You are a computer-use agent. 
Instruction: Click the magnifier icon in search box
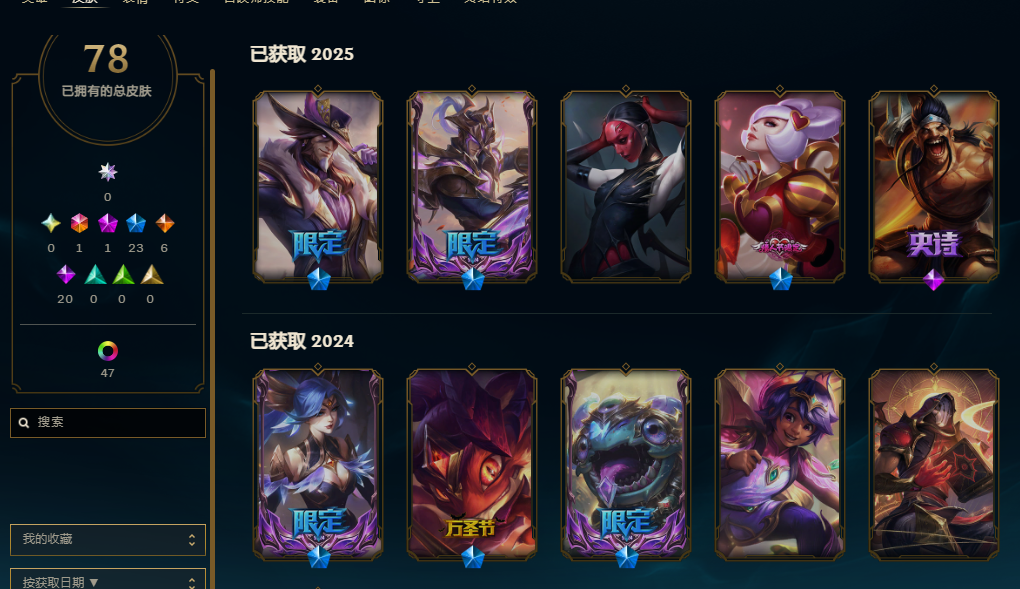[x=24, y=423]
